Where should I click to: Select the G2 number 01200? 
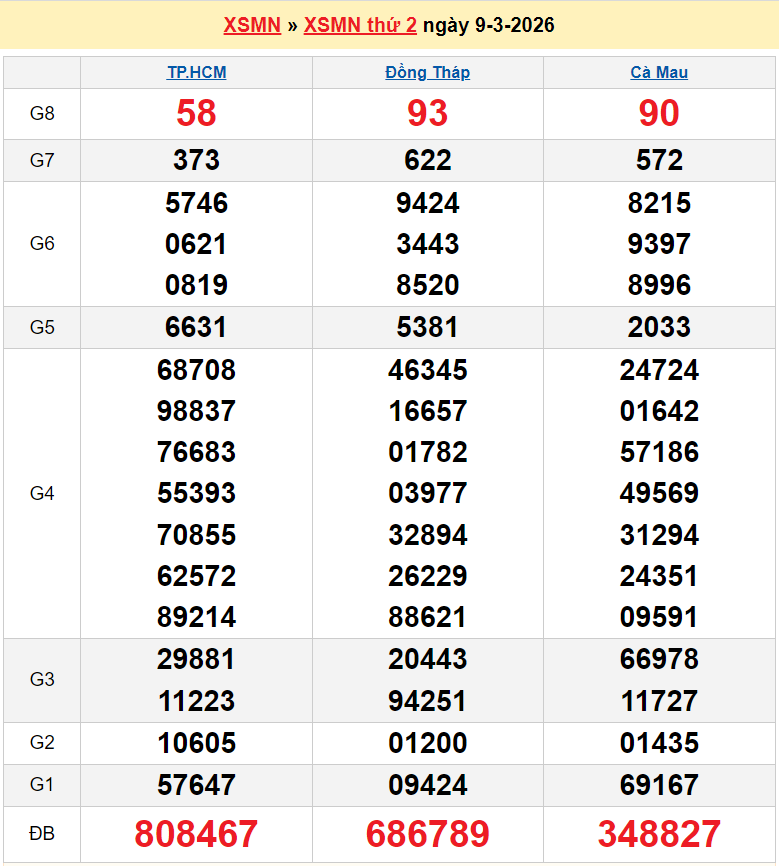pos(427,743)
